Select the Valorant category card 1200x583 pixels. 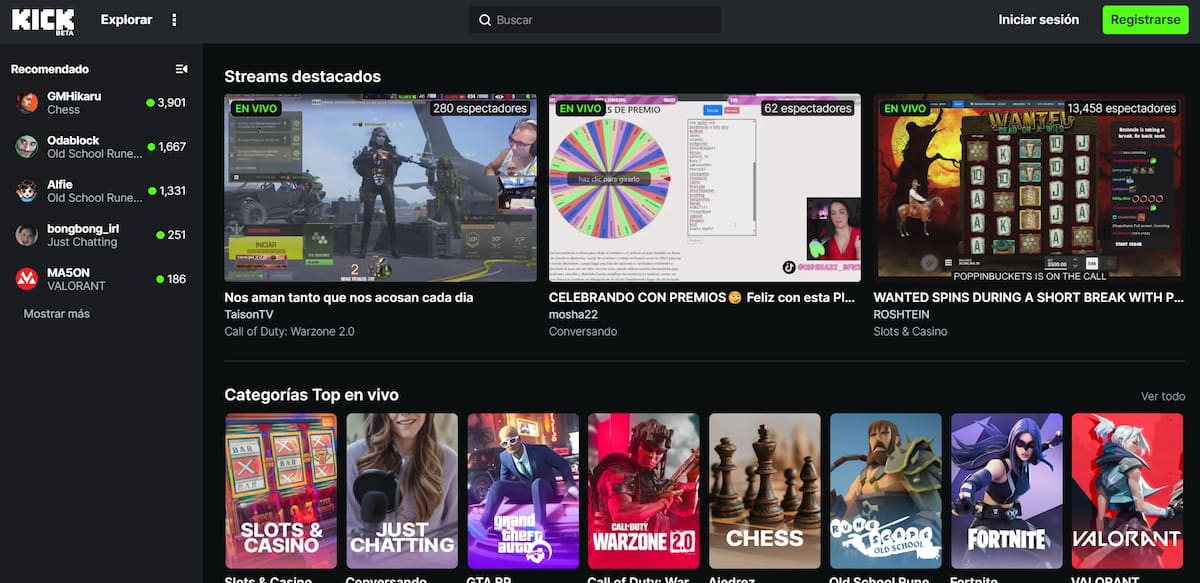pos(1127,491)
